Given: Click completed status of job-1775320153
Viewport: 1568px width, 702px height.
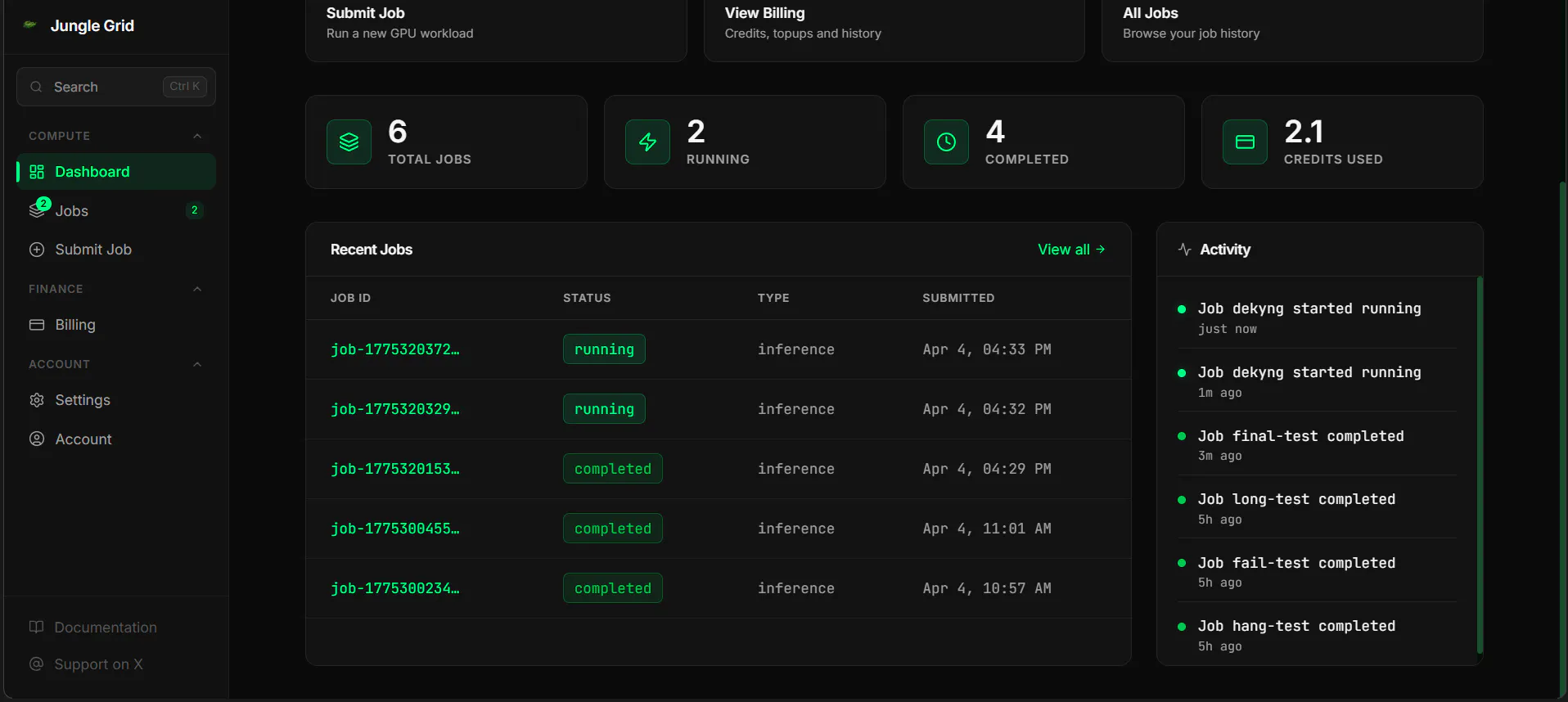Looking at the screenshot, I should 613,469.
